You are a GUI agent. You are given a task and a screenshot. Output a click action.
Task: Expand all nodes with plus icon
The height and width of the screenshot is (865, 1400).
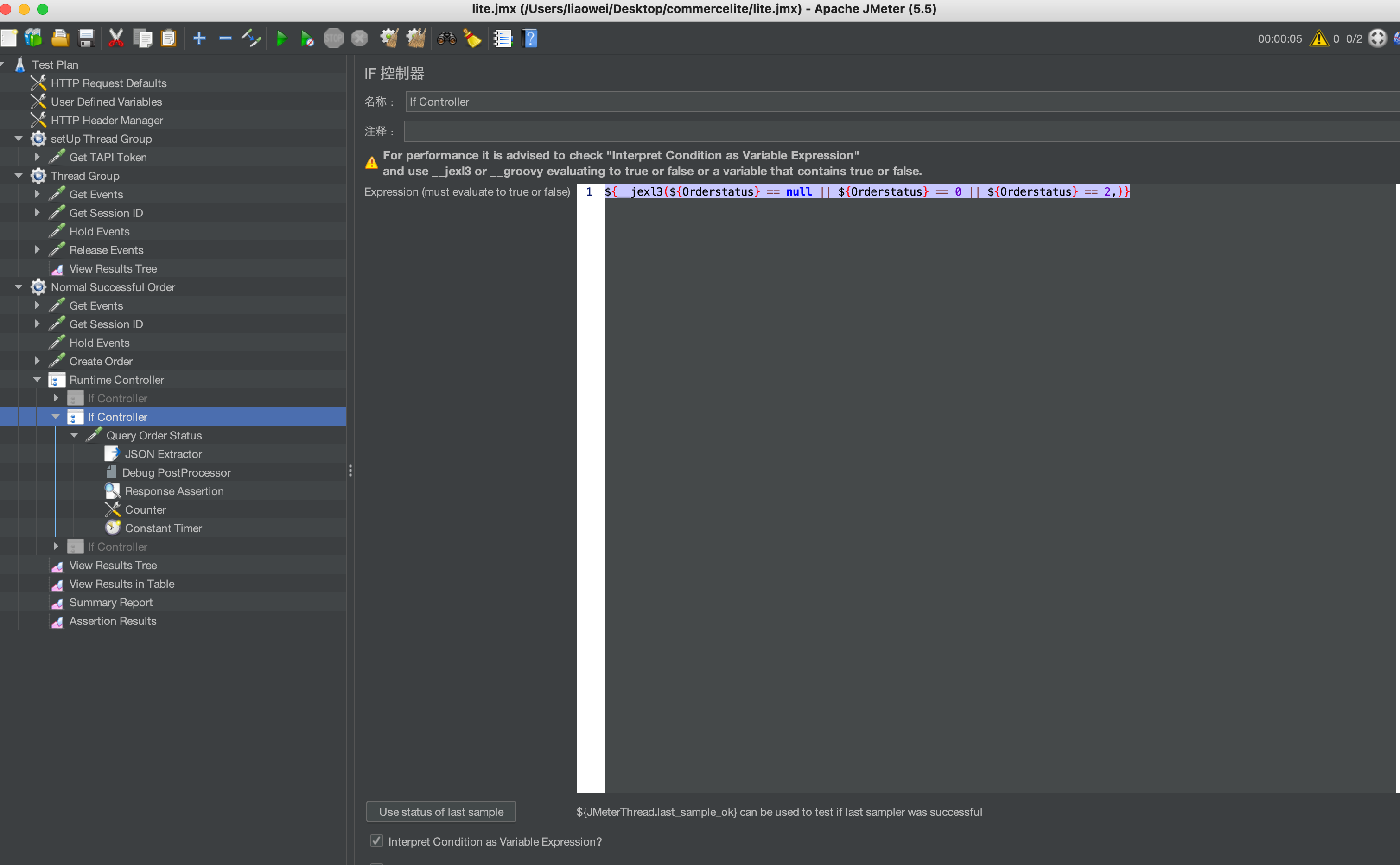click(199, 38)
